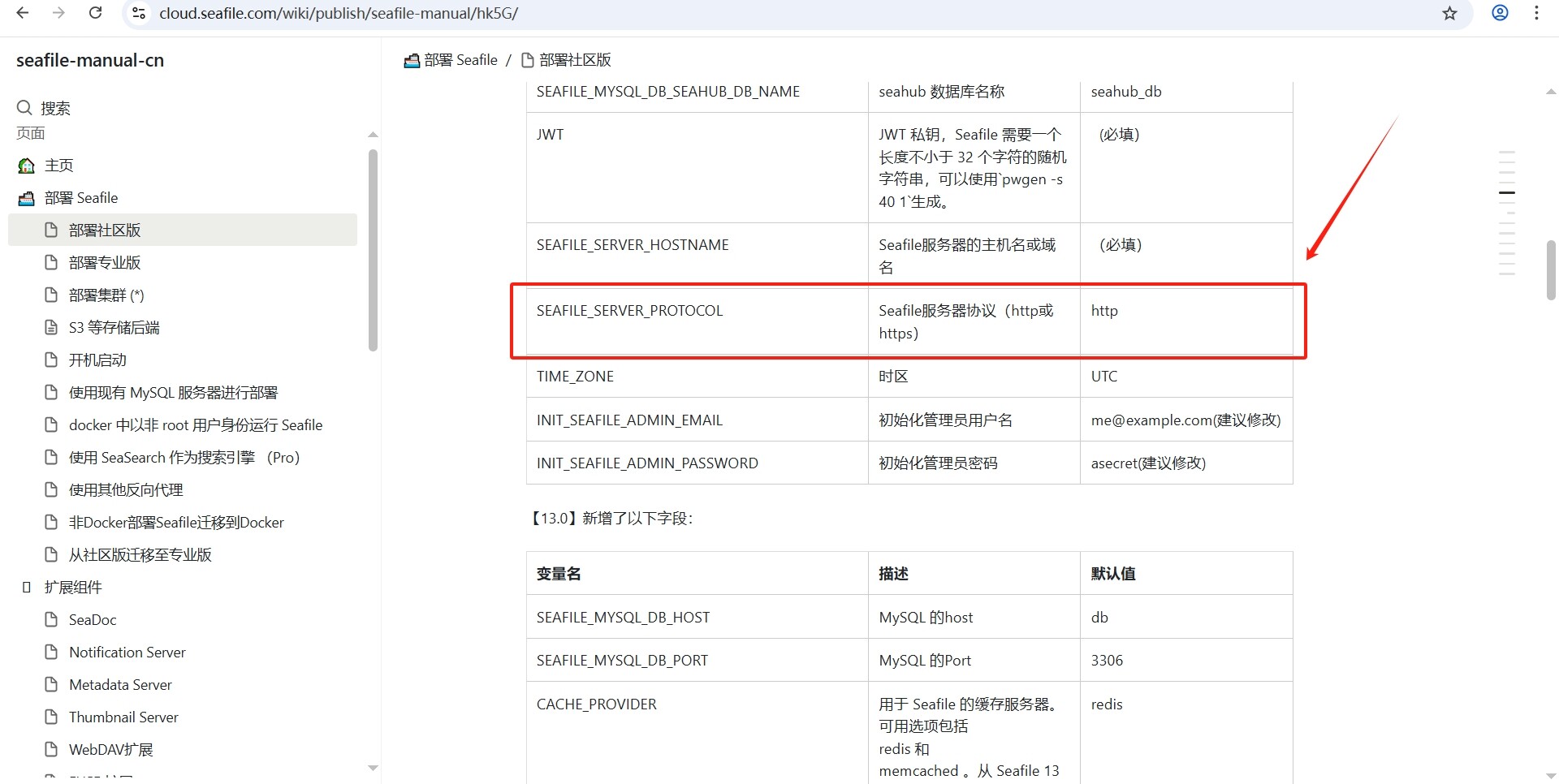
Task: Click the seafile-manual-cn wiki title
Action: coord(90,61)
